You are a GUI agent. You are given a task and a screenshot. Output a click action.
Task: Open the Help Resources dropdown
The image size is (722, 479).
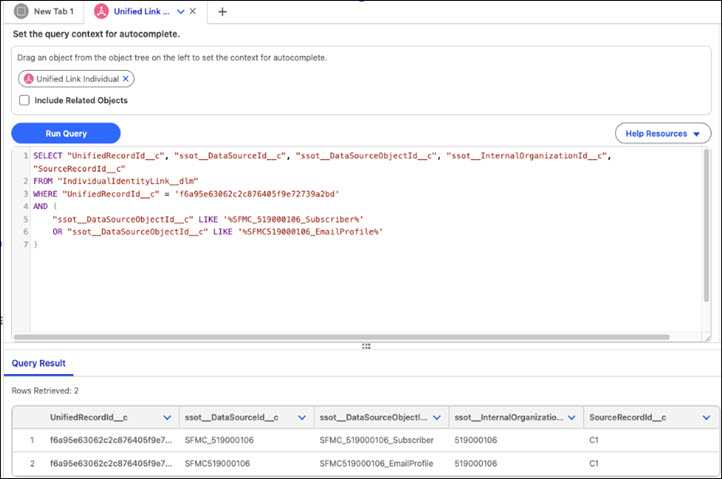pos(663,134)
